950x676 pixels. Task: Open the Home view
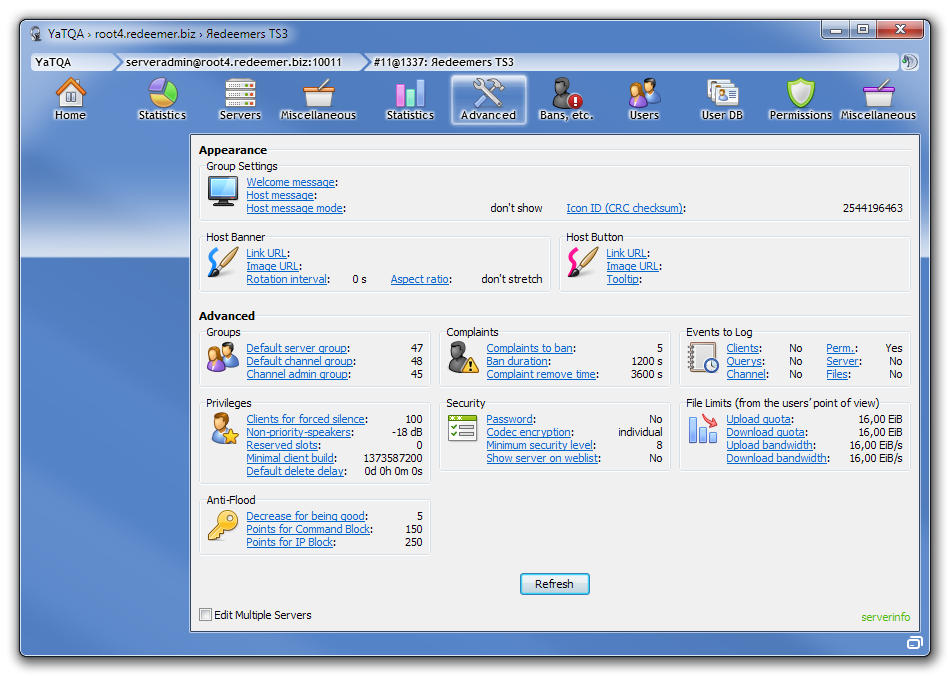click(70, 99)
